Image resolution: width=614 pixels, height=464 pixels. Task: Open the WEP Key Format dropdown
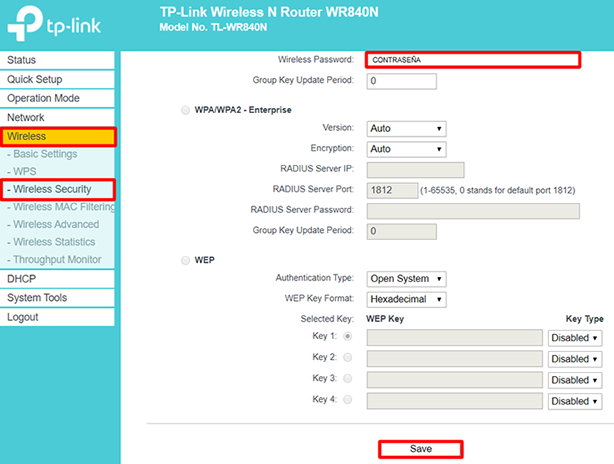click(x=406, y=300)
